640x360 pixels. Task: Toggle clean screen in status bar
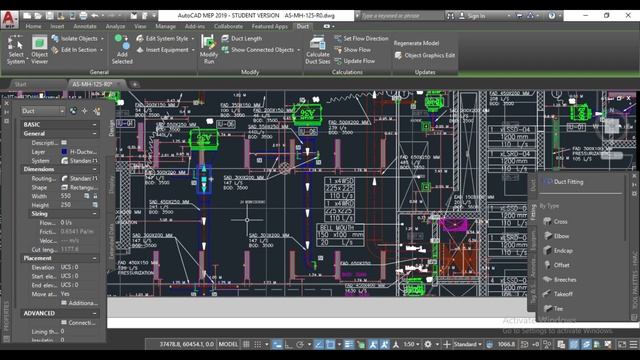tap(622, 344)
